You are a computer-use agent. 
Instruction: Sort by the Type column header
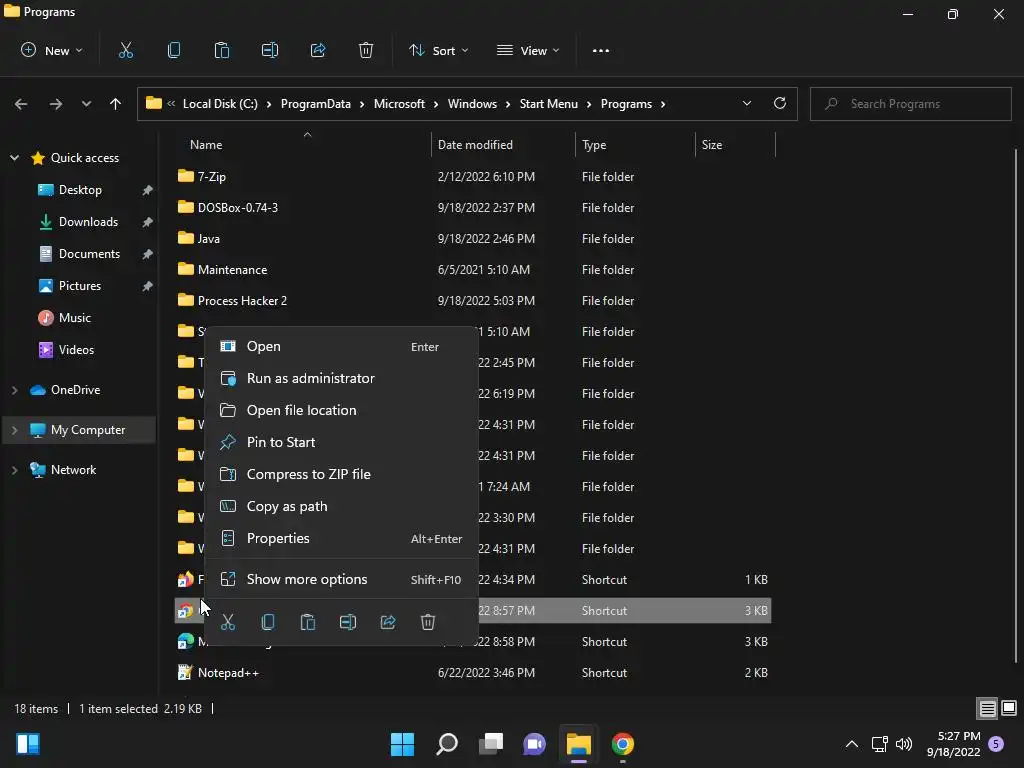(635, 145)
